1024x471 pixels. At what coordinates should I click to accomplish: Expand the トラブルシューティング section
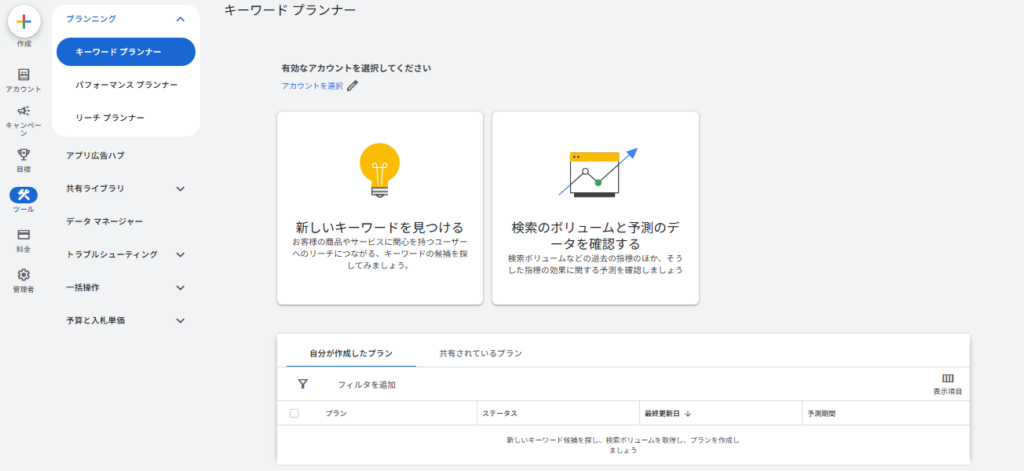pyautogui.click(x=180, y=255)
